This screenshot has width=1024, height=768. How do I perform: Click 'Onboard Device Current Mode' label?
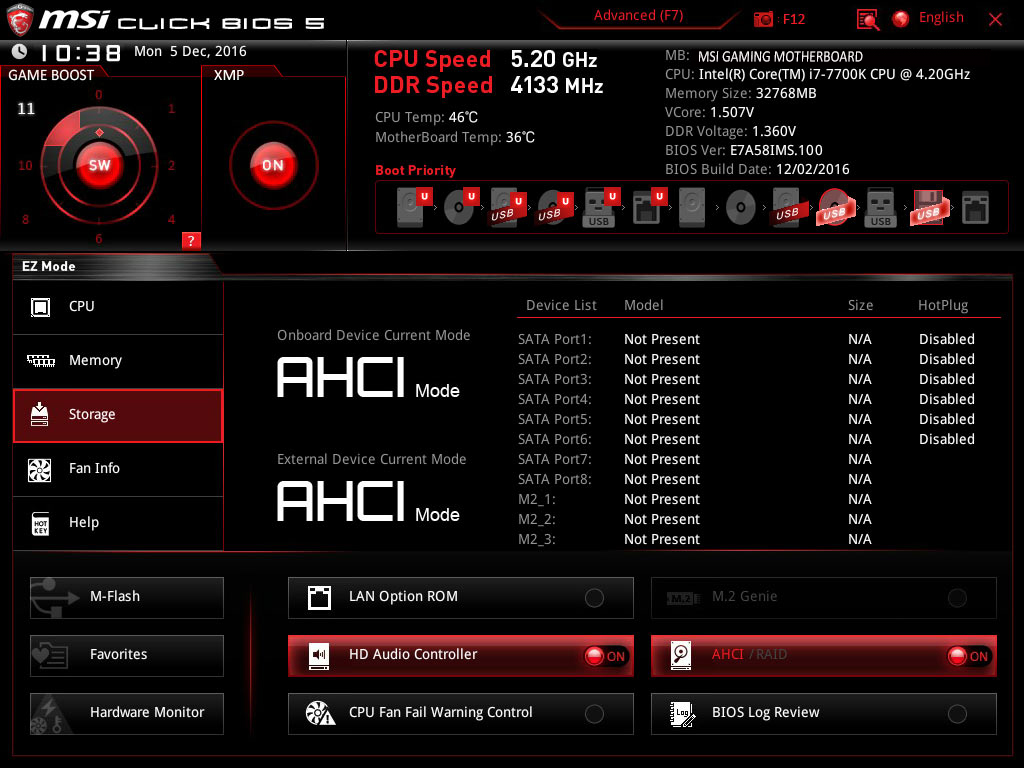click(x=374, y=335)
